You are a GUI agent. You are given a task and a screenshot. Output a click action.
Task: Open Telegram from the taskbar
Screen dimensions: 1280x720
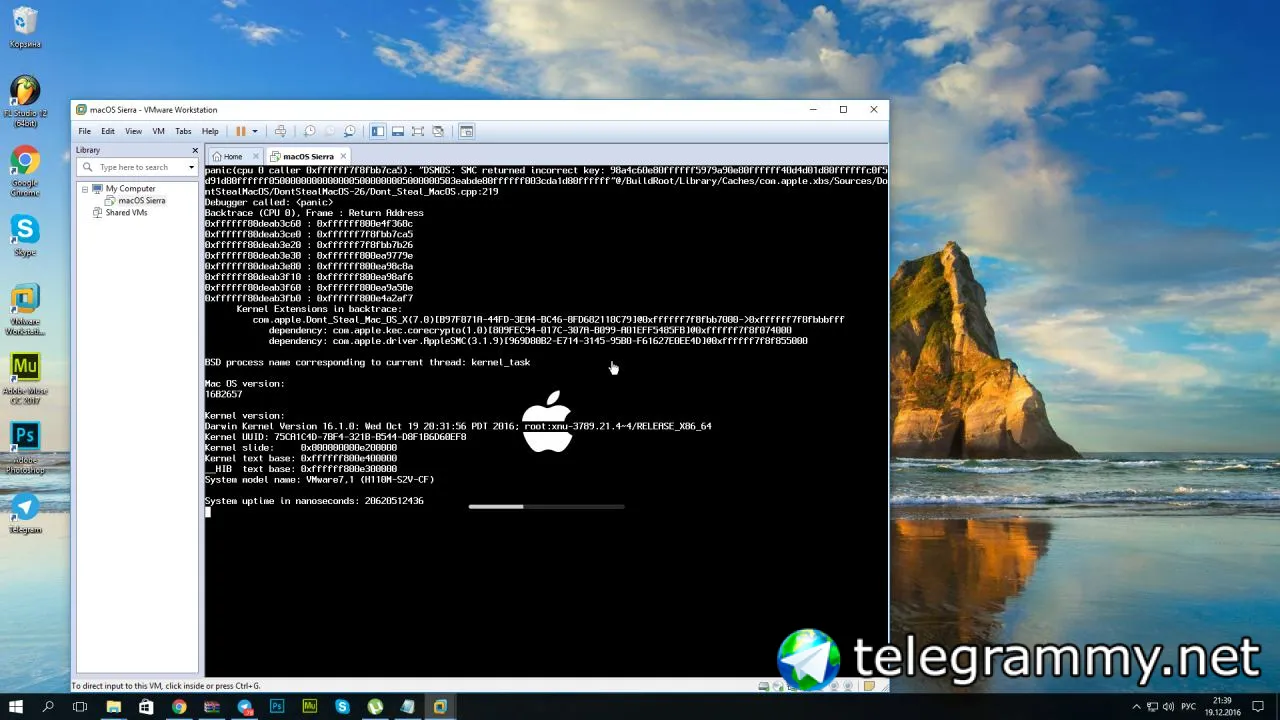point(244,707)
